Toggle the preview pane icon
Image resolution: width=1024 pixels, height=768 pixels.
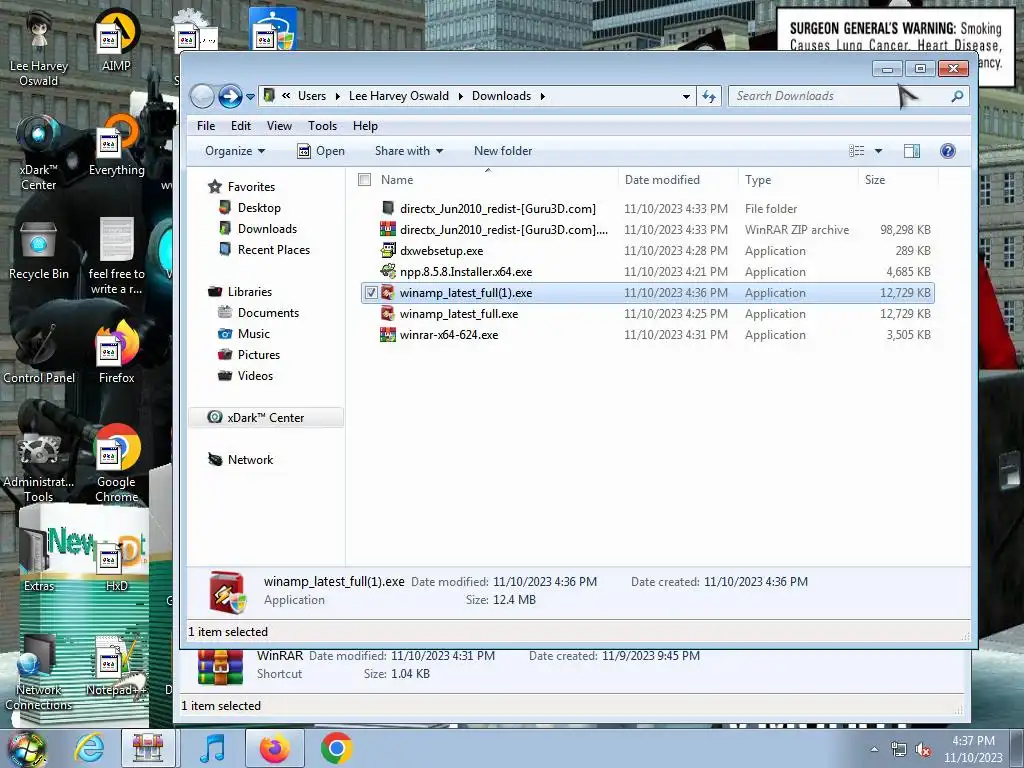click(x=912, y=151)
